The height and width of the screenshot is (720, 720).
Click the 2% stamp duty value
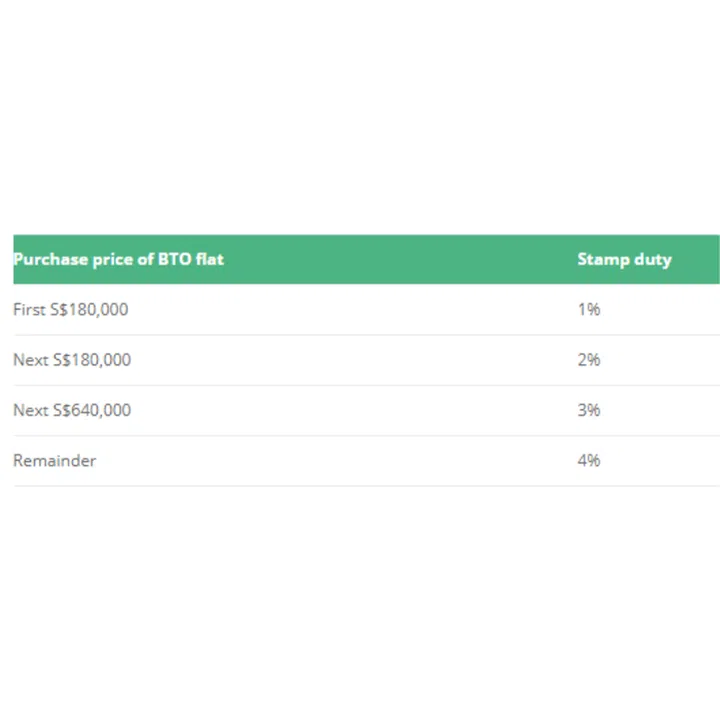point(589,360)
